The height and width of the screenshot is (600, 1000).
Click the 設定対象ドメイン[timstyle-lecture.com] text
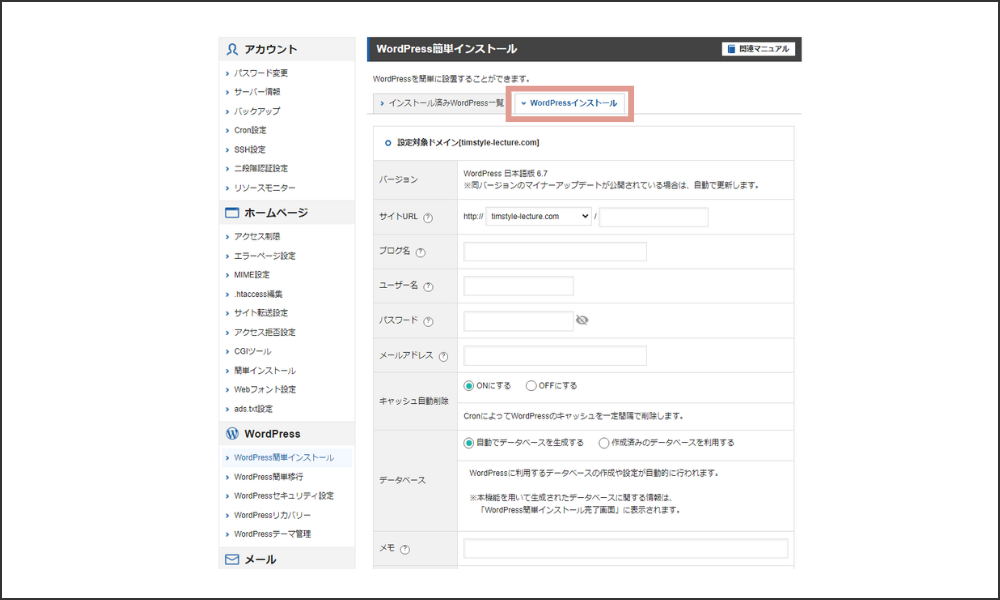pos(468,143)
